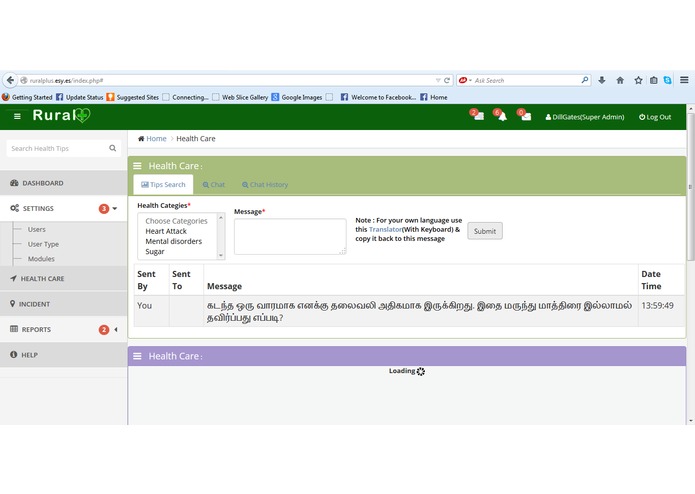
Task: Select the Tips Search tab
Action: pyautogui.click(x=163, y=184)
